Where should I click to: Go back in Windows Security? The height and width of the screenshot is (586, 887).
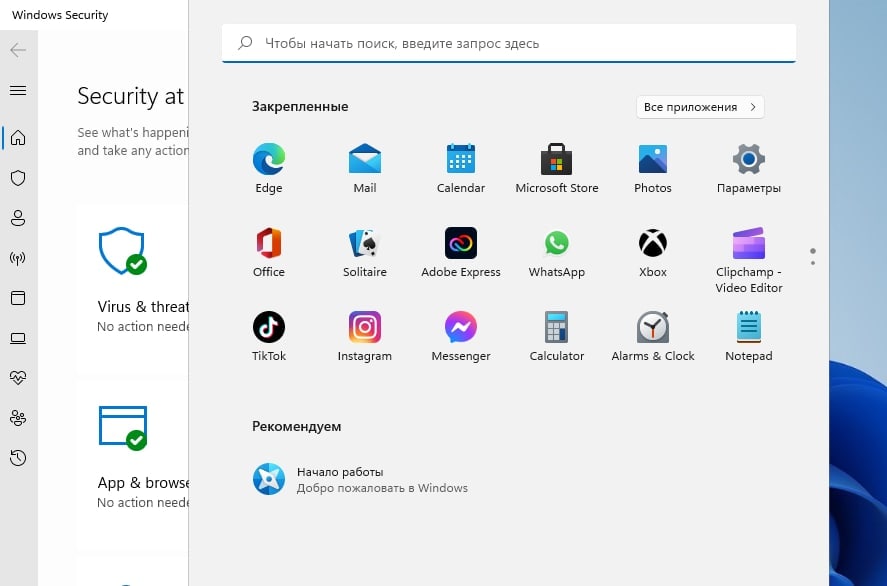pos(18,50)
